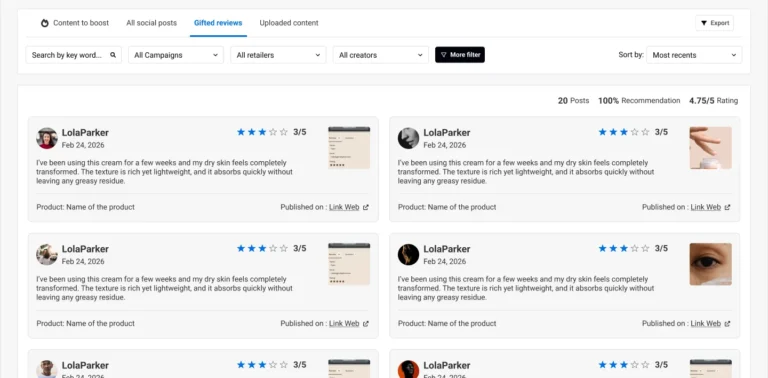Switch to All social posts tab
768x378 pixels.
(151, 23)
